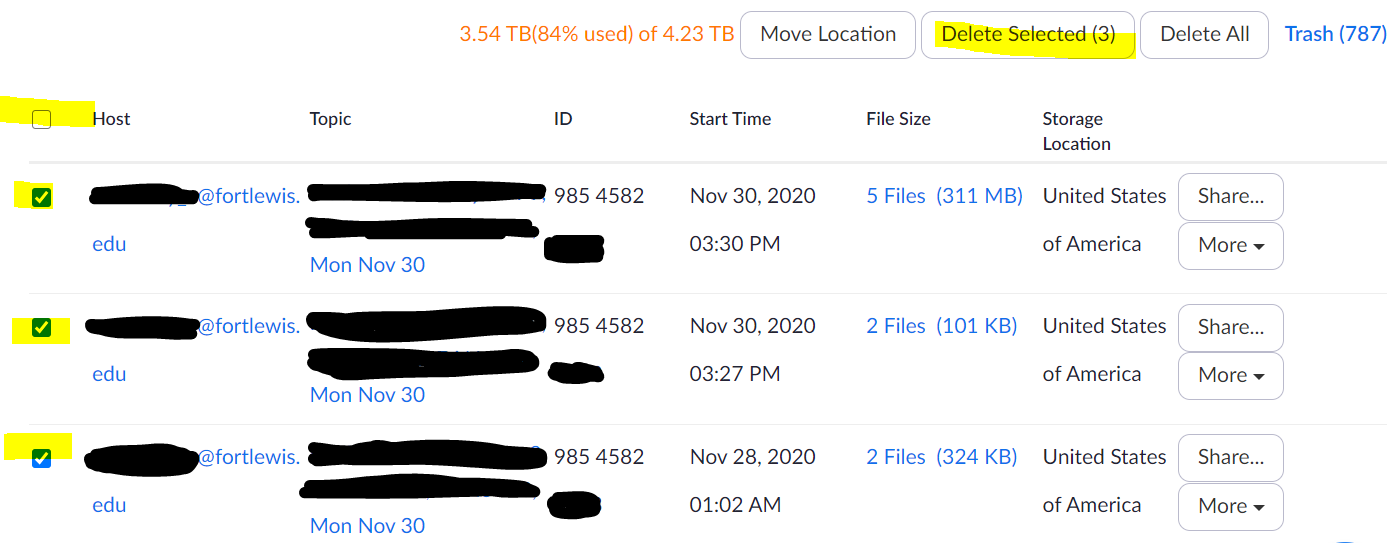Uncheck the 03:27 PM recording checkbox
Image resolution: width=1389 pixels, height=543 pixels.
(41, 327)
